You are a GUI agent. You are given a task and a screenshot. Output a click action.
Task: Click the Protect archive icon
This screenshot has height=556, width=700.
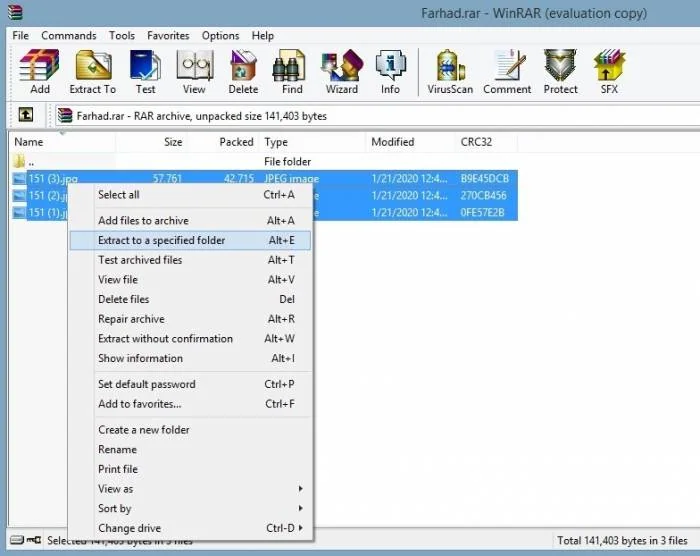560,71
